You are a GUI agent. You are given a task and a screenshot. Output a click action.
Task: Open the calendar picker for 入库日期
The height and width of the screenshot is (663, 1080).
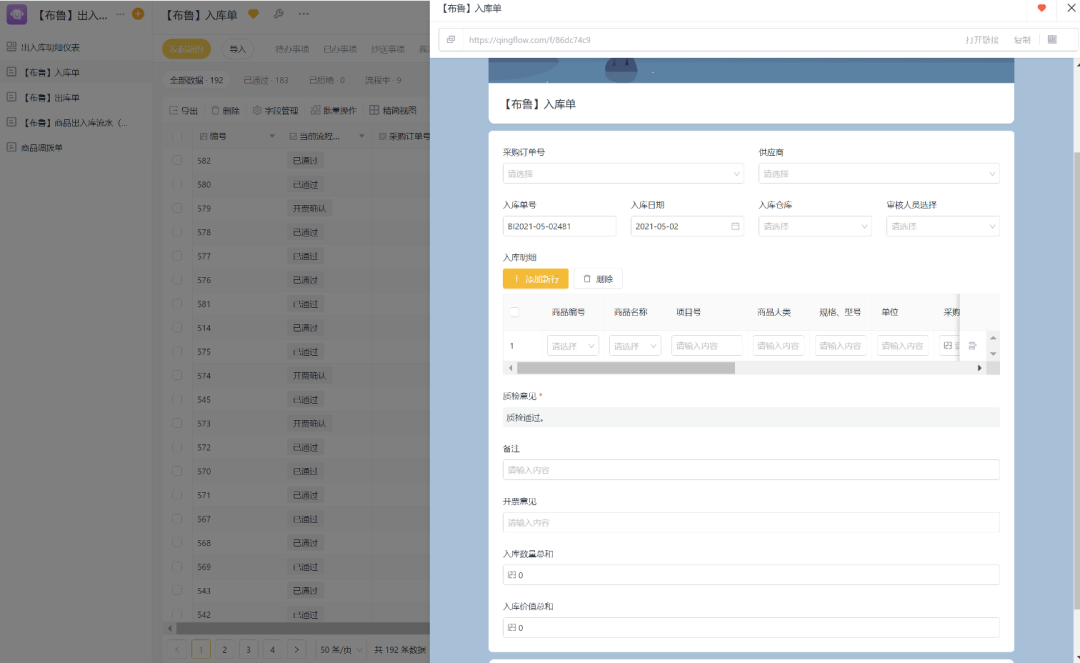click(x=735, y=227)
